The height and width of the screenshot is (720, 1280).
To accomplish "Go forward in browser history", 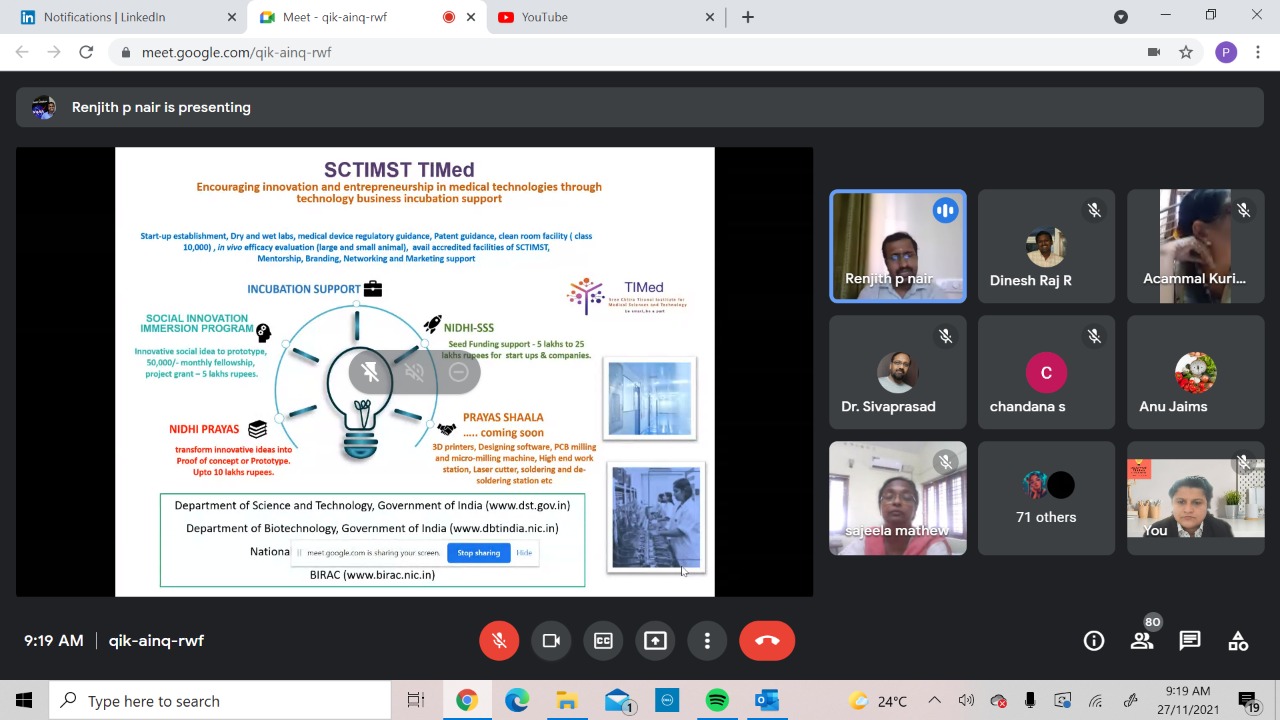I will coord(54,52).
